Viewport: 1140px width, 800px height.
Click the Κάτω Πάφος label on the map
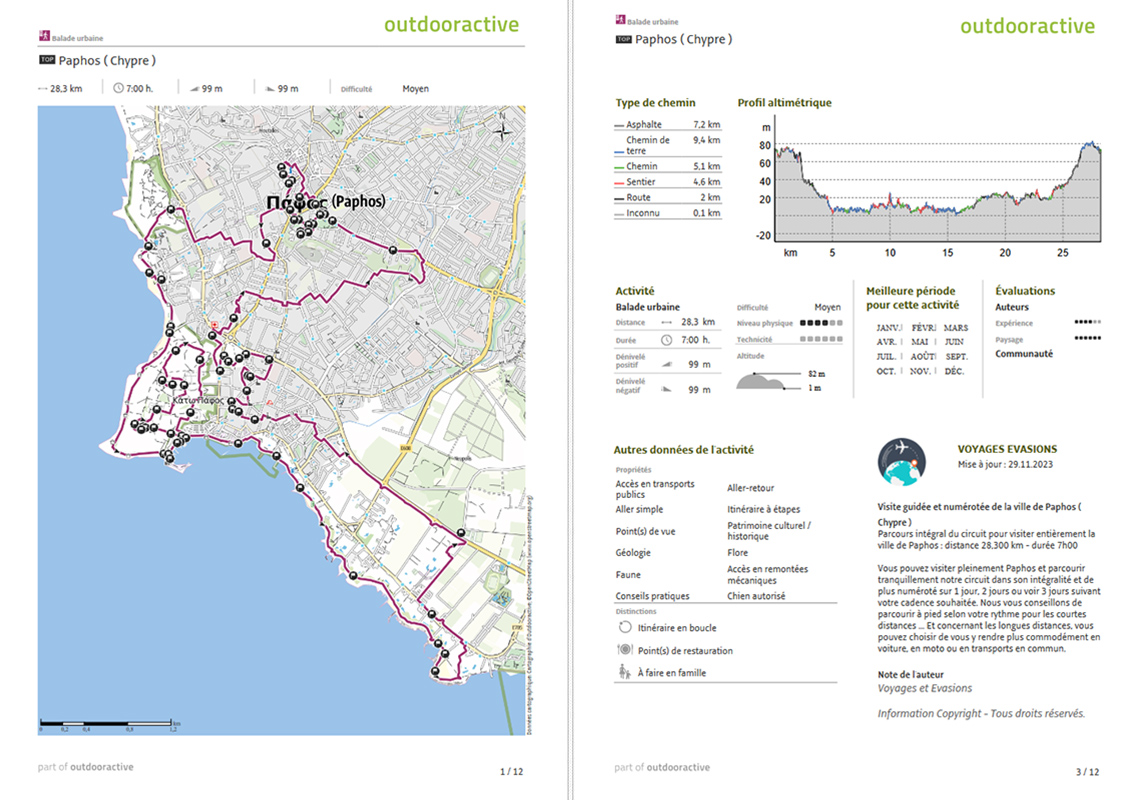click(x=198, y=400)
